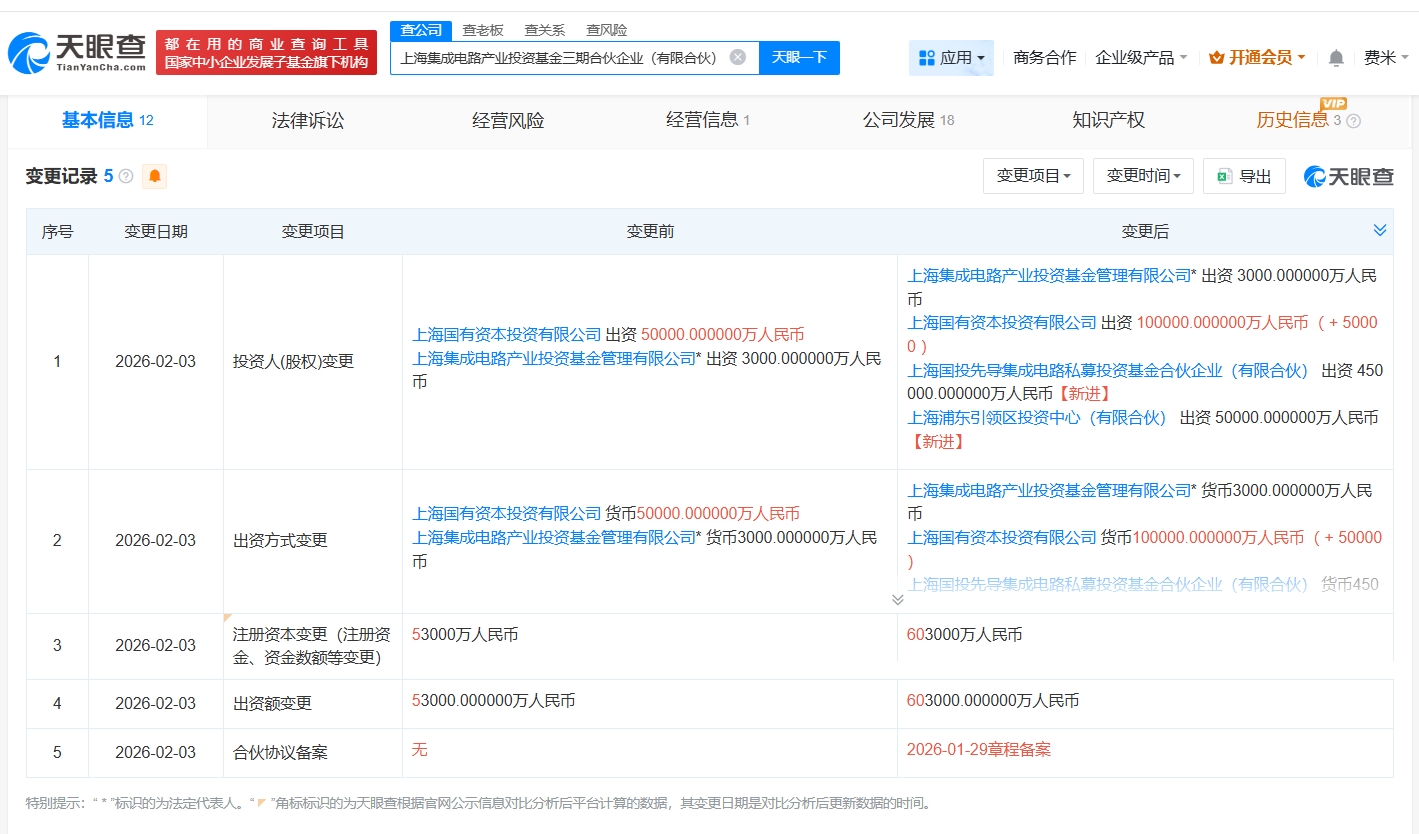This screenshot has height=834, width=1419.
Task: Open 上海浦东引领区投资中心 investor link
Action: [x=1037, y=418]
